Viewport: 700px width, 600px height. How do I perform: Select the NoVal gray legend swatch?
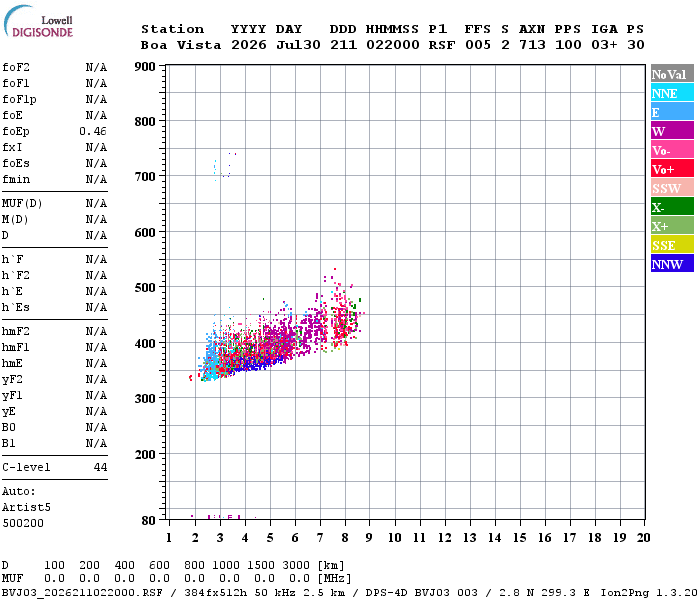[672, 74]
